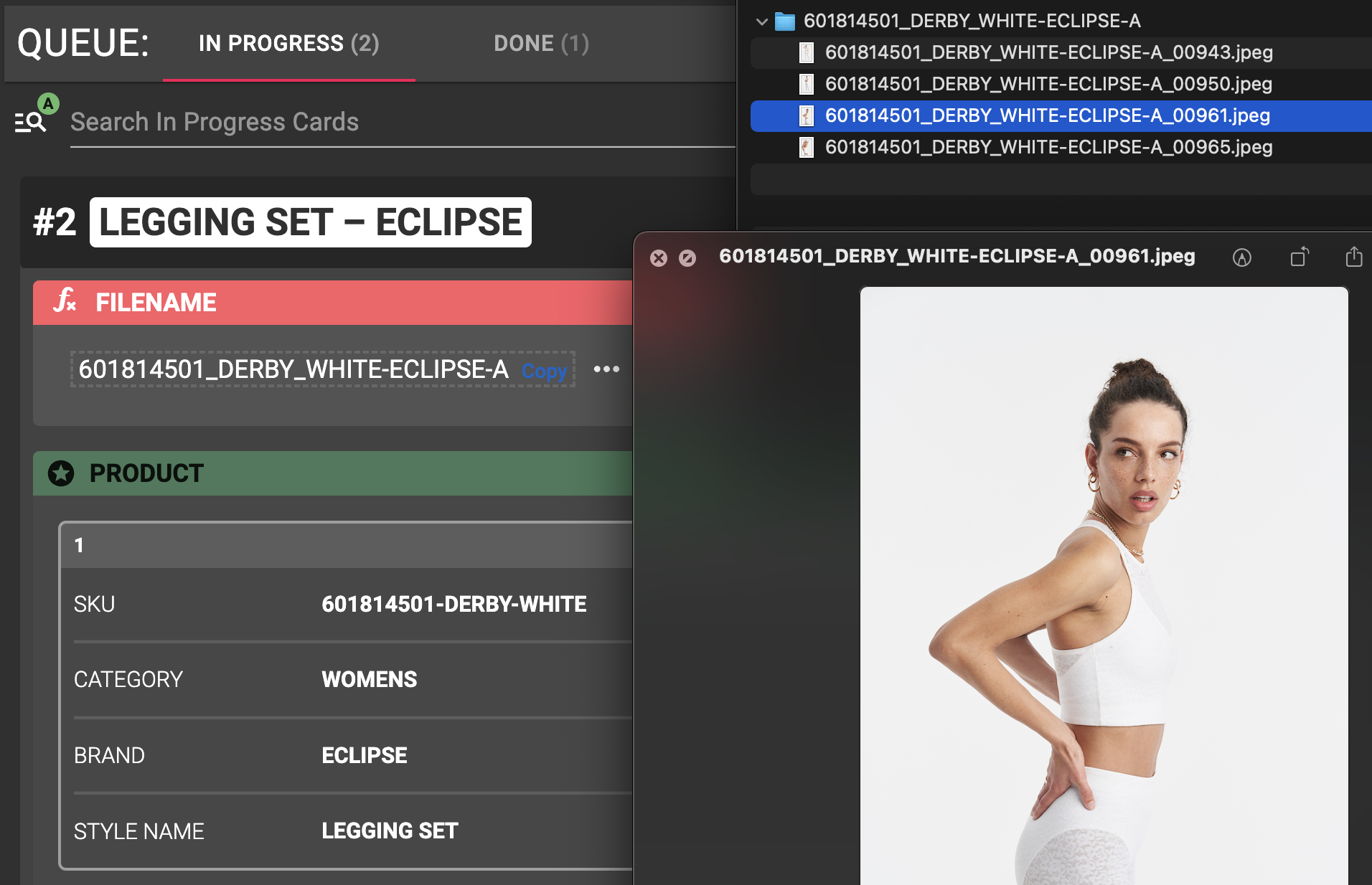The image size is (1372, 885).
Task: Click the Rotate icon in Quick Look toolbar
Action: click(x=1300, y=257)
